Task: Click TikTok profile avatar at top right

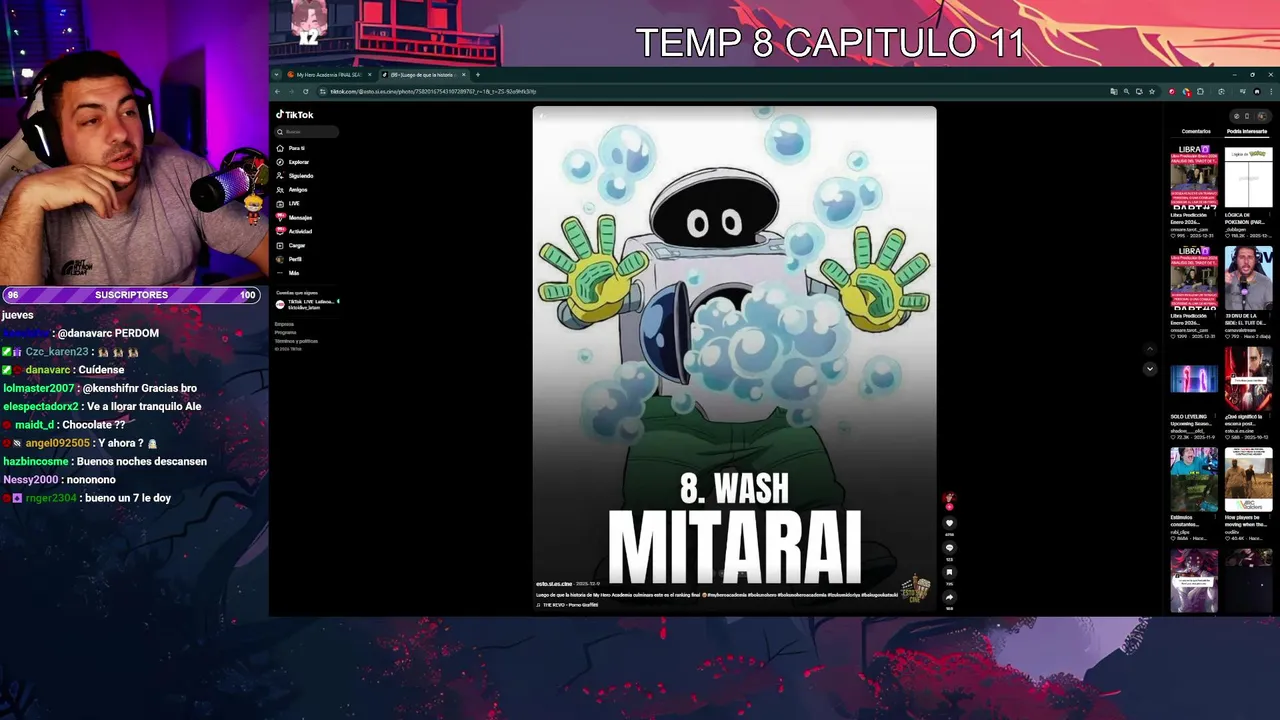Action: coord(1261,116)
